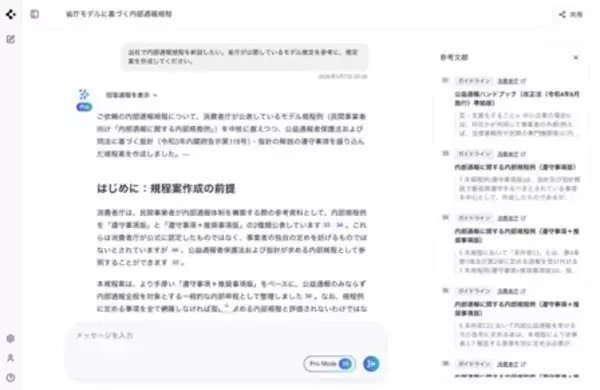Select reference 35 title 遵守事項＋推奨事項版
600x390 pixels.
pyautogui.click(x=517, y=309)
